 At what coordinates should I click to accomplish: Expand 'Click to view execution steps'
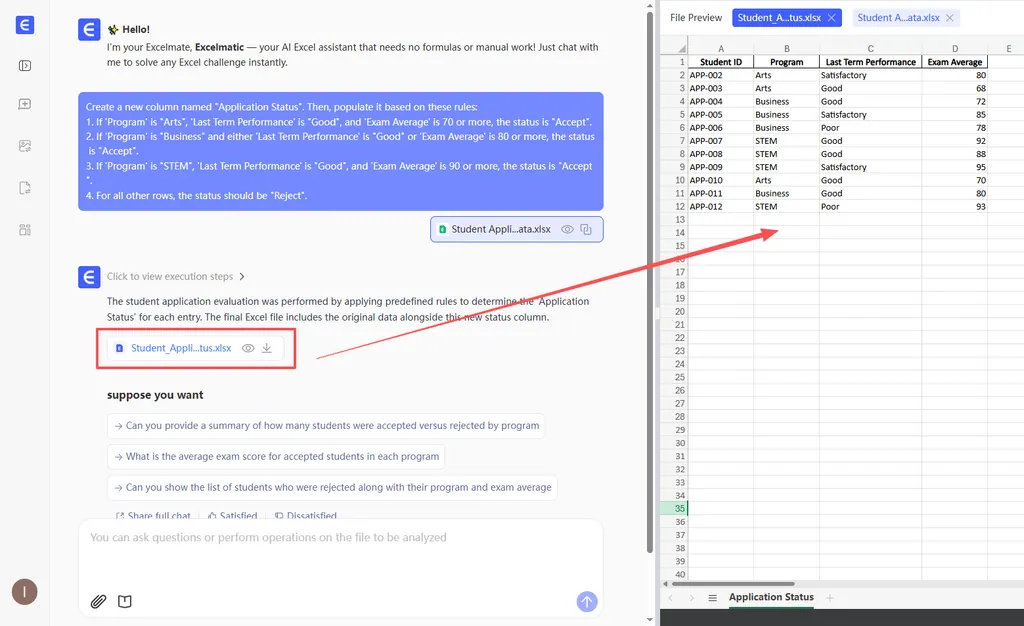click(176, 277)
